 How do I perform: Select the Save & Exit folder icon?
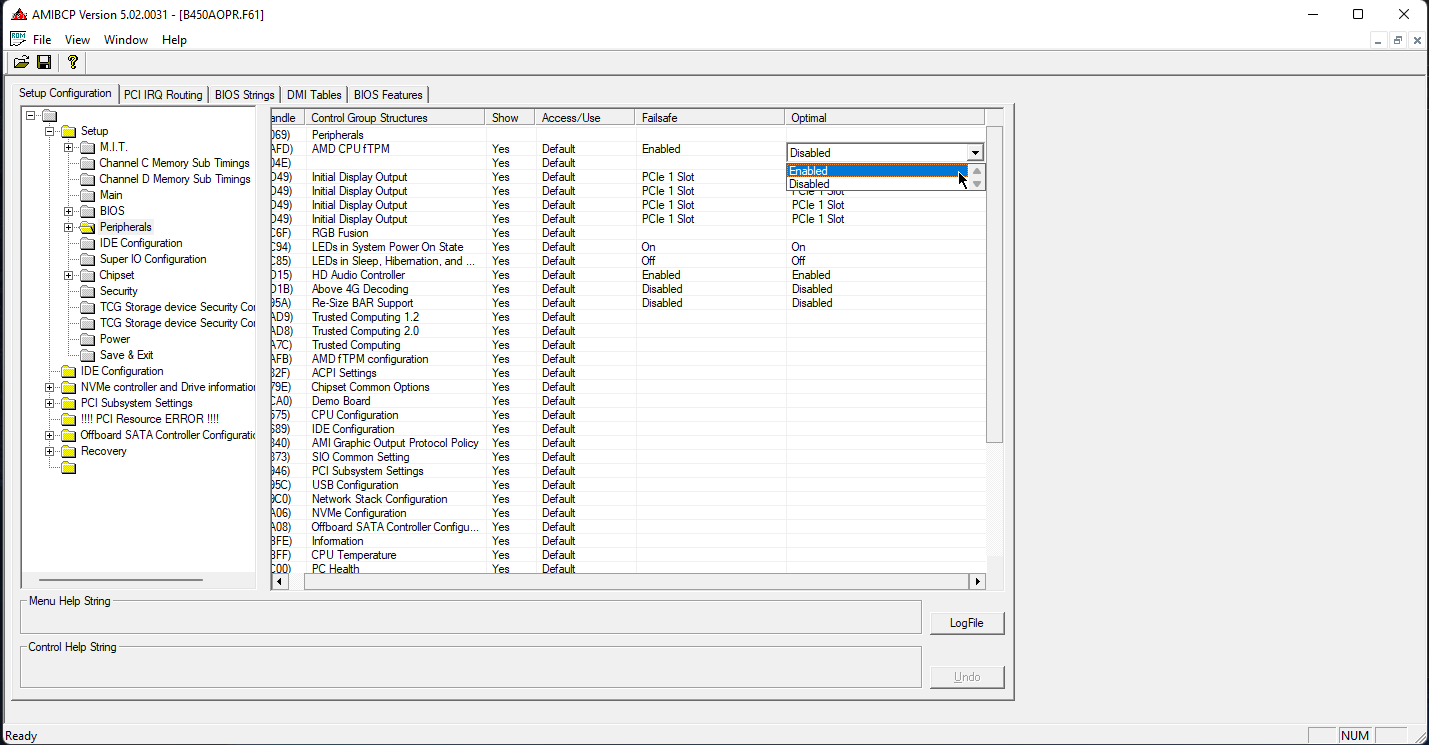click(88, 355)
